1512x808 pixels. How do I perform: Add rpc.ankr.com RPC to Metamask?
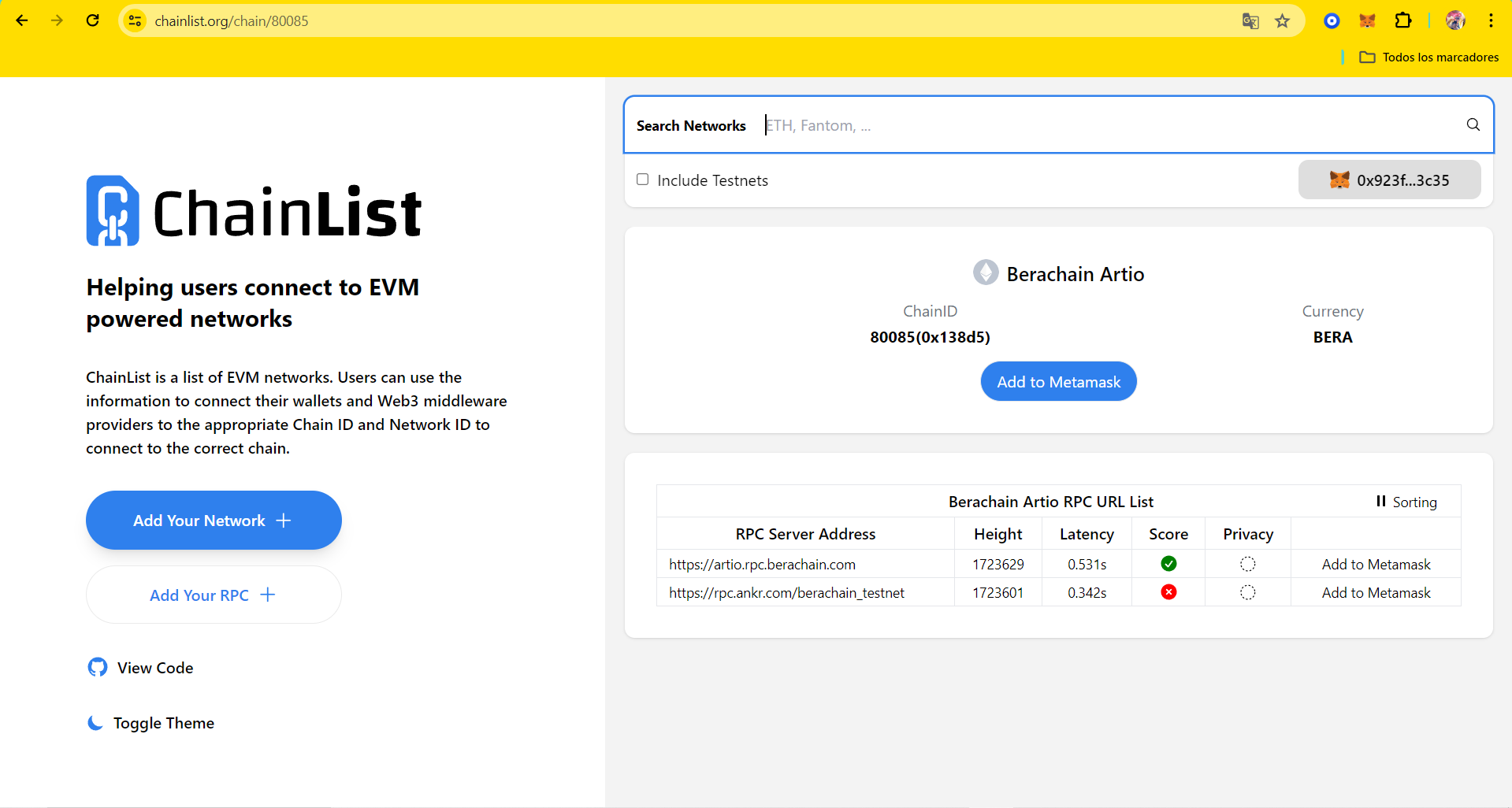(1376, 592)
